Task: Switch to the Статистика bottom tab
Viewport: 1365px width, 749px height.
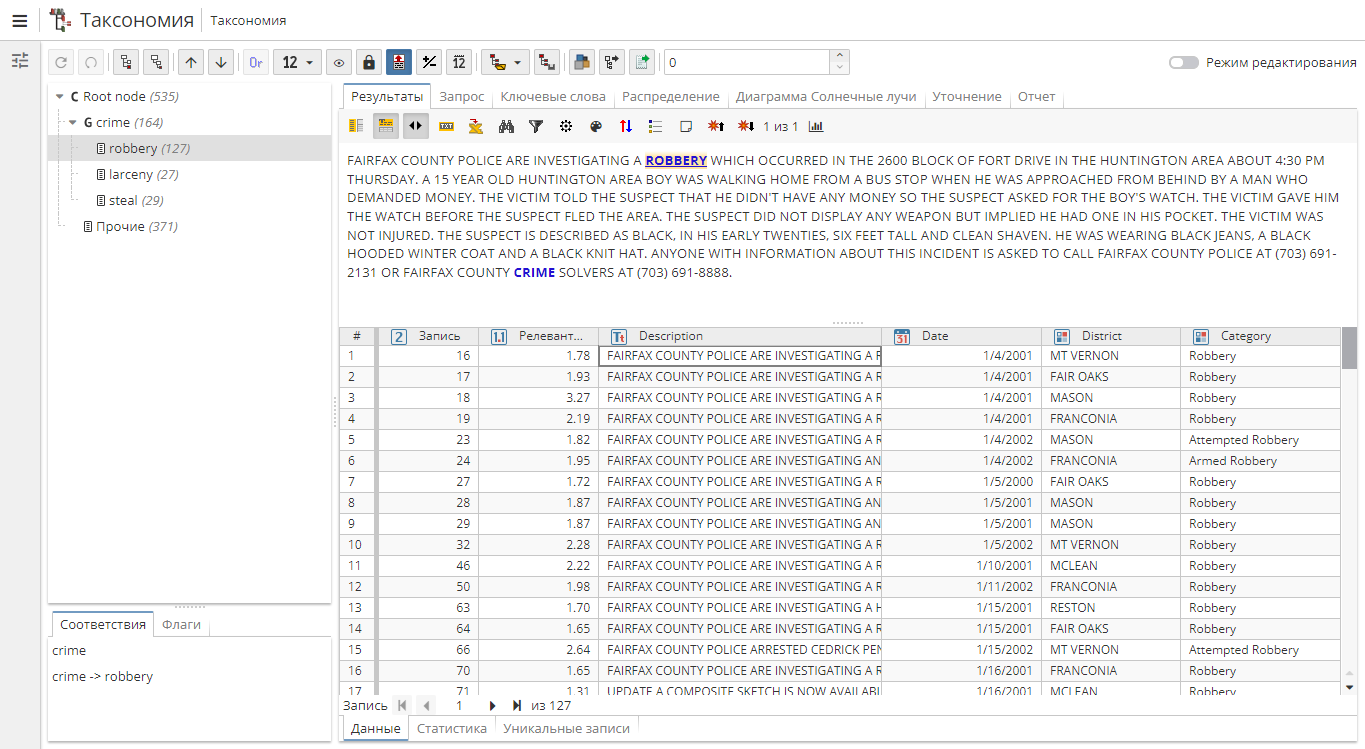Action: 452,728
